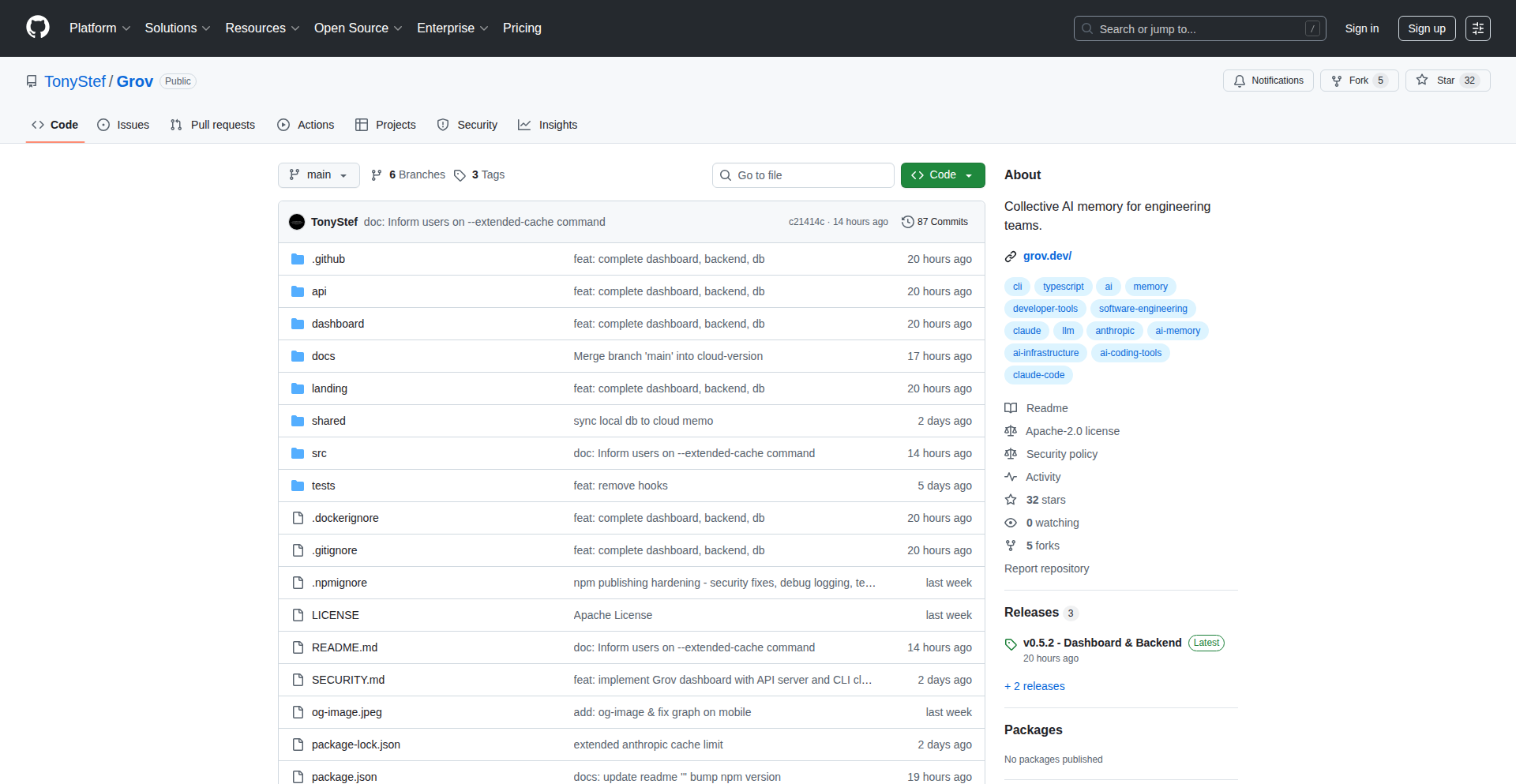Click the GitHub logo icon
This screenshot has height=784, width=1516.
pyautogui.click(x=38, y=28)
